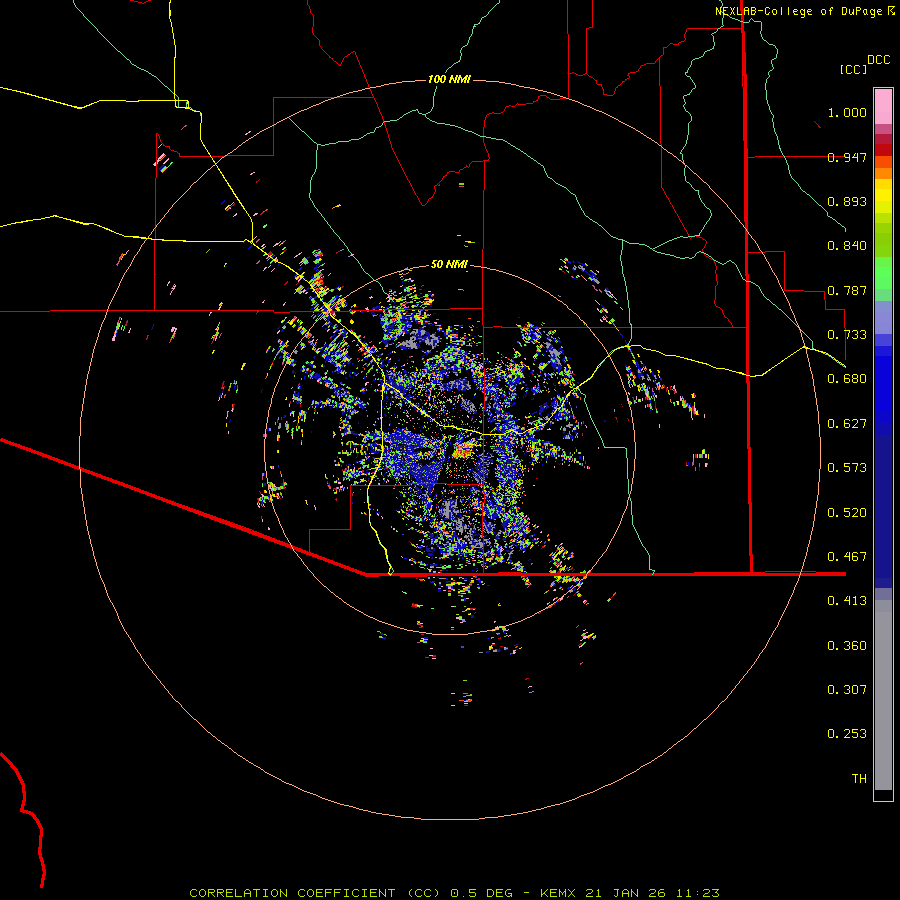Click the 0.787 scale value
This screenshot has height=900, width=900.
847,290
